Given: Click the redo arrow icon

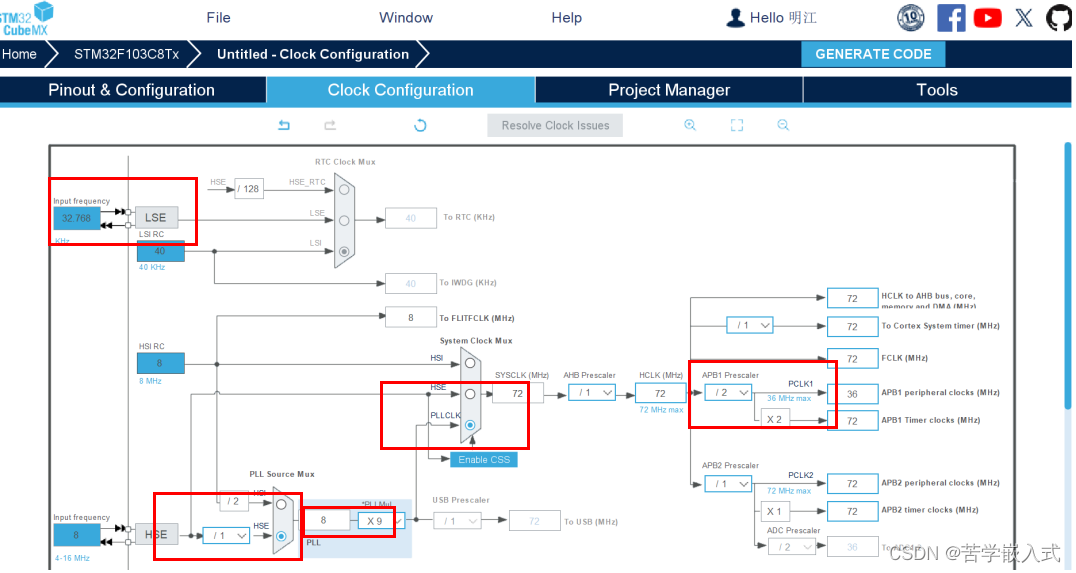Looking at the screenshot, I should pos(330,125).
